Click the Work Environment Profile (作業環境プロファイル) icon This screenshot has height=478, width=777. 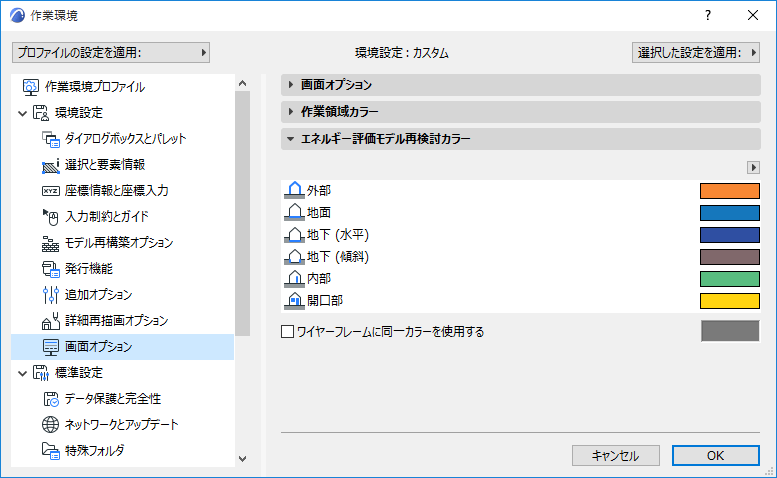click(30, 86)
